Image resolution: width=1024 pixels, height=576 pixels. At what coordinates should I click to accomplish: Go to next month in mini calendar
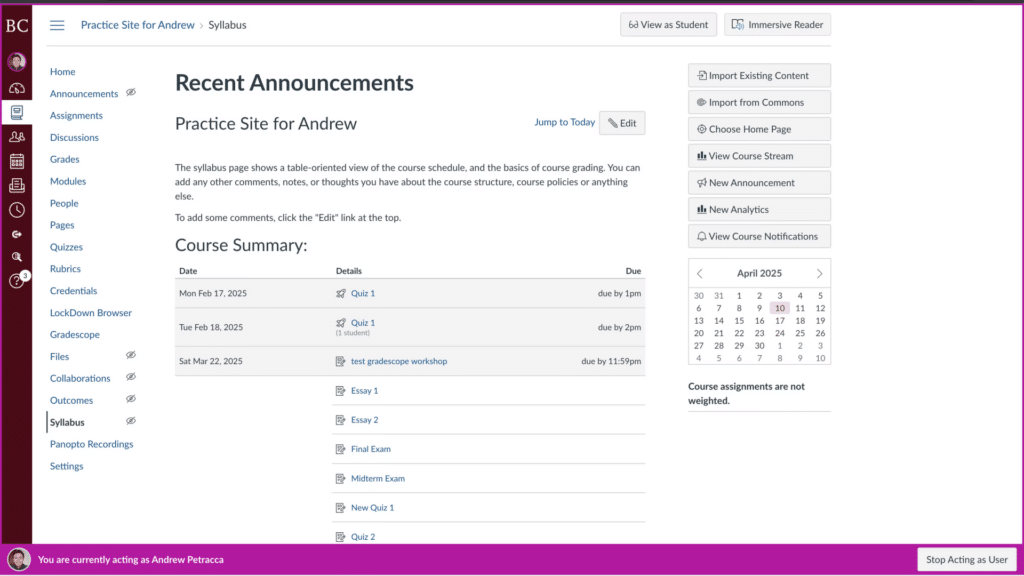[819, 274]
